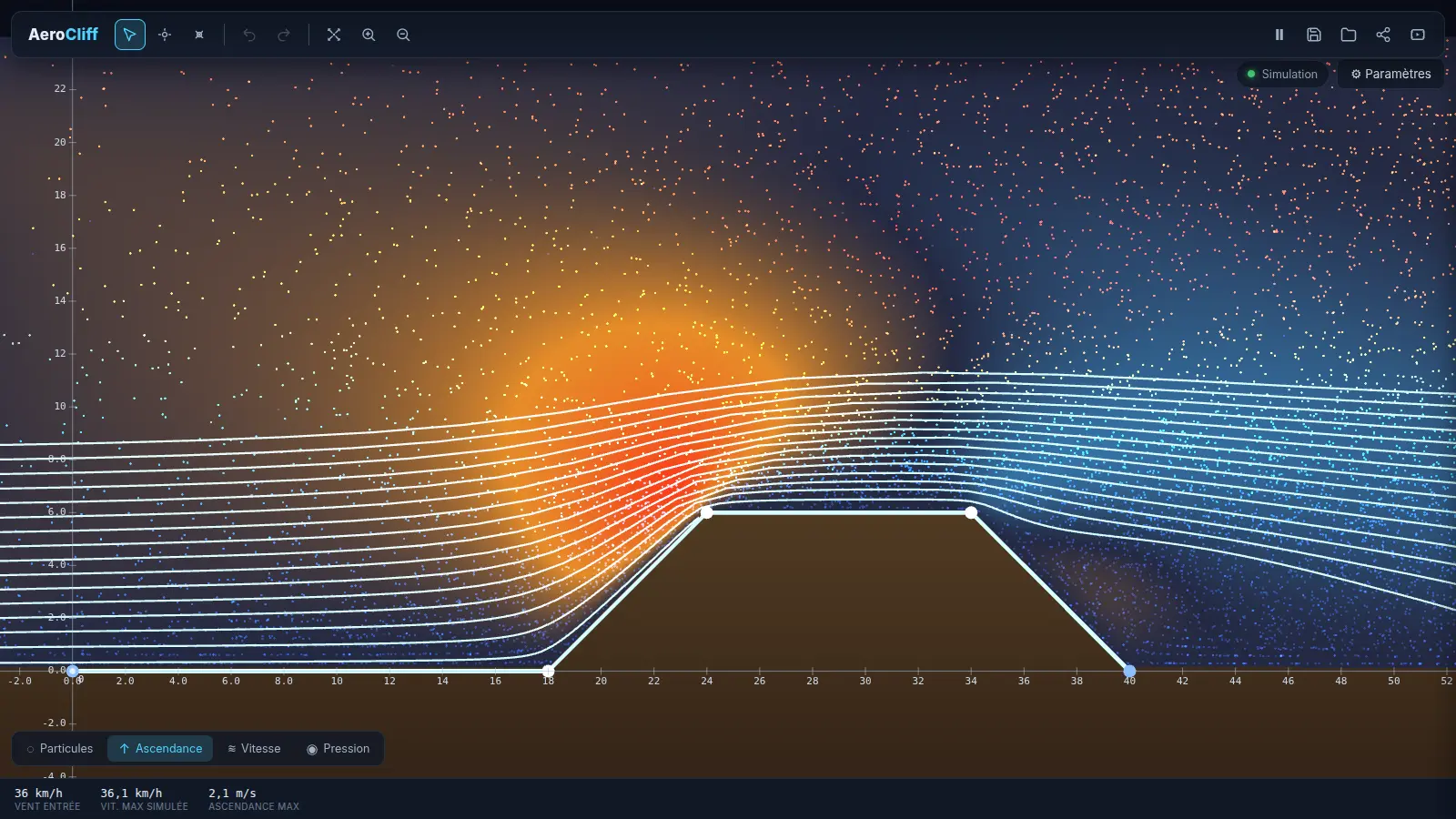Select the cliff top-left vertex at x=24
Screen dimensions: 1456x819
tap(706, 512)
